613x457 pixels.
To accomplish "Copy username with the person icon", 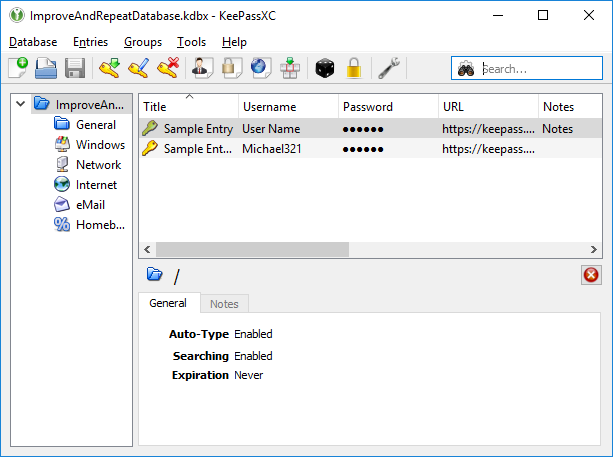I will [202, 68].
